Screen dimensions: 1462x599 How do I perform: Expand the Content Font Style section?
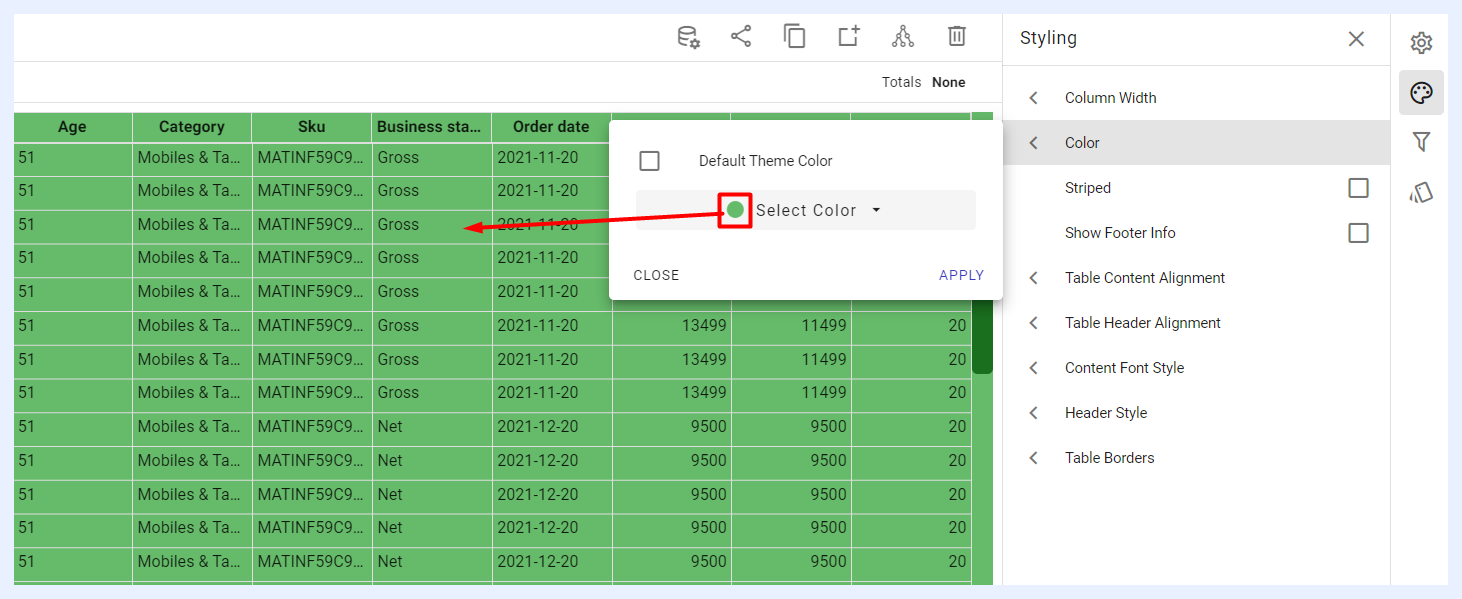pyautogui.click(x=1196, y=368)
